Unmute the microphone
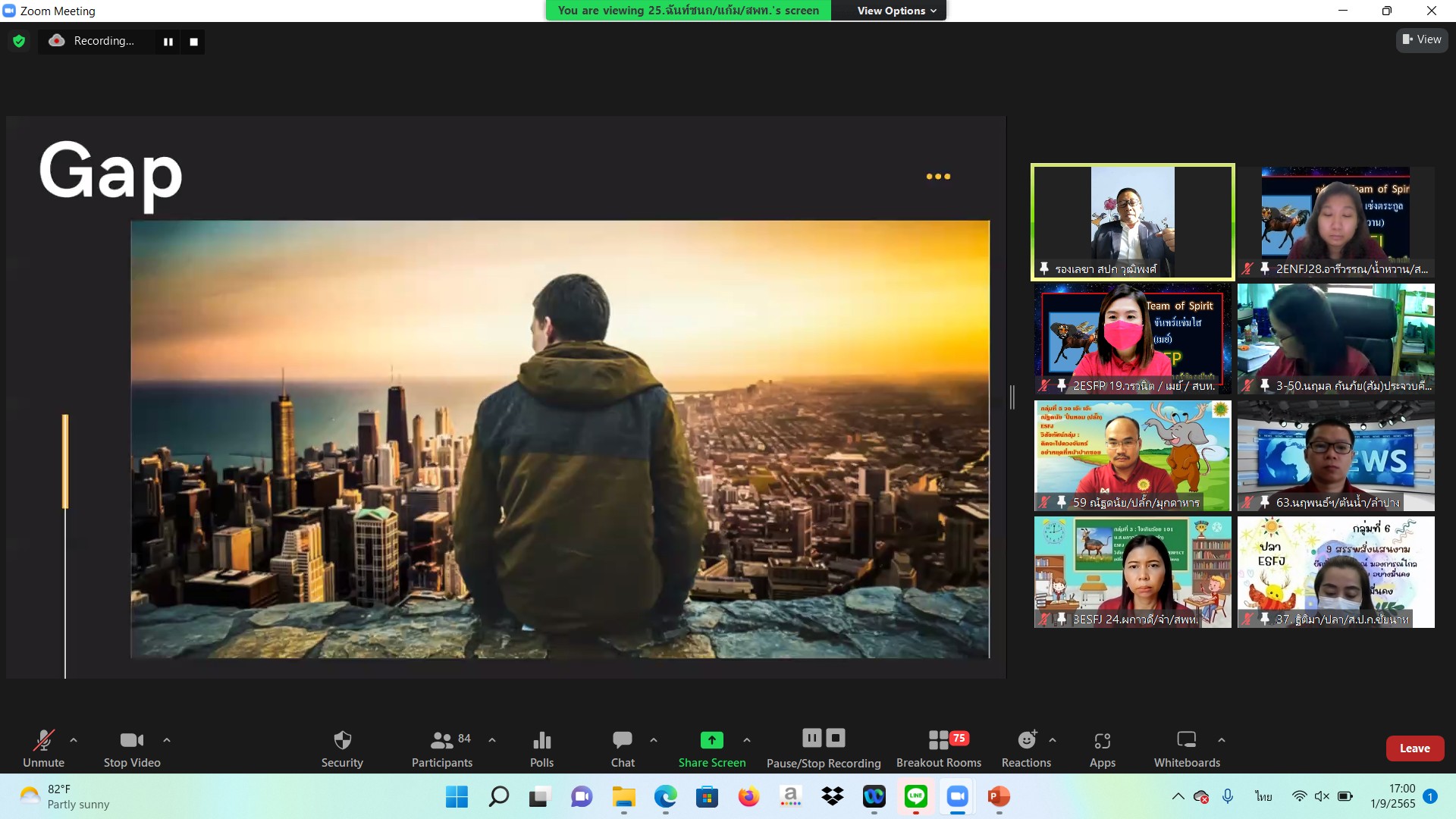The image size is (1456, 819). point(43,740)
